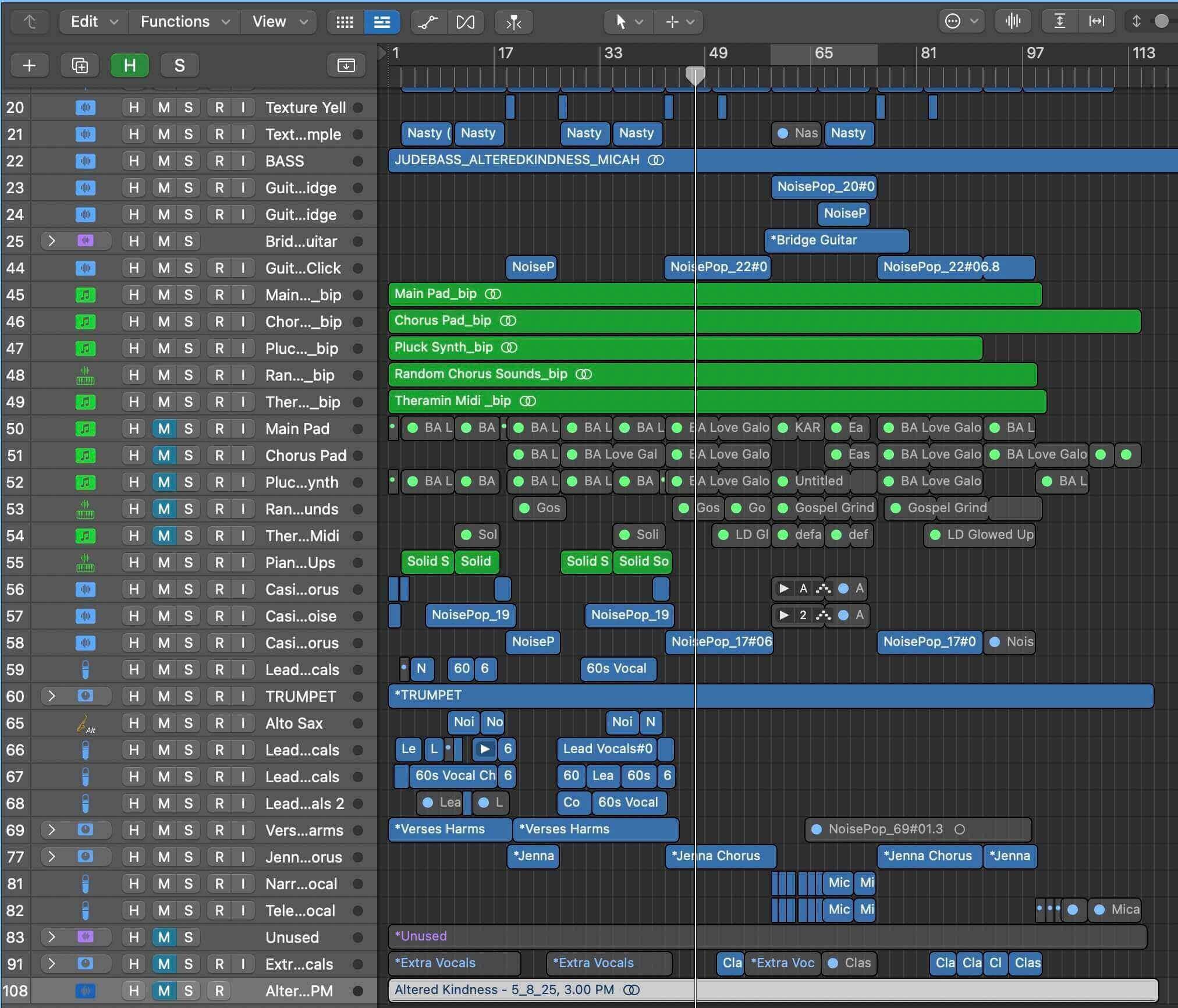Toggle the automation curve icon
This screenshot has width=1178, height=1008.
point(428,22)
